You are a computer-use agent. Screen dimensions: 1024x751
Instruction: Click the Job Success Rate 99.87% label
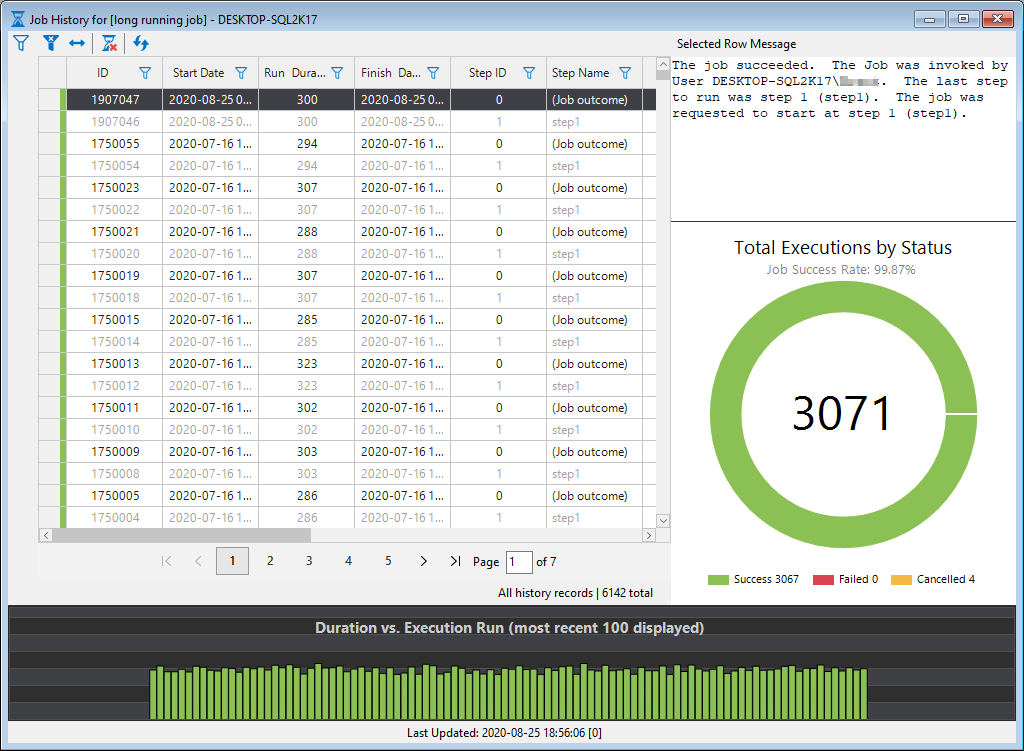841,270
